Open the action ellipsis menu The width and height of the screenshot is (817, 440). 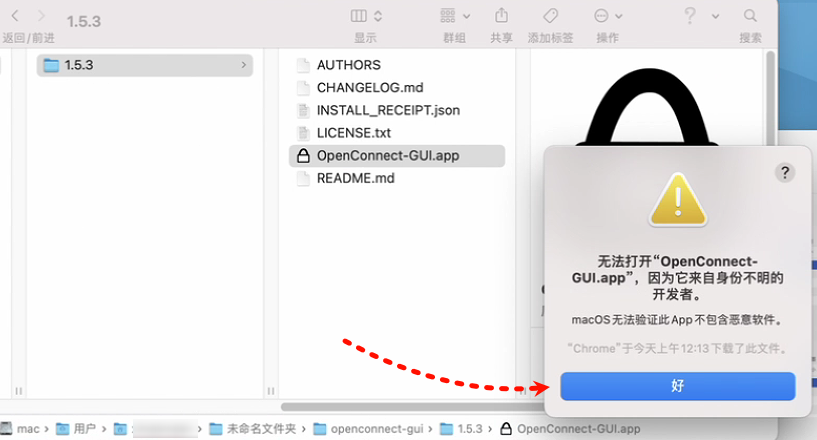608,16
